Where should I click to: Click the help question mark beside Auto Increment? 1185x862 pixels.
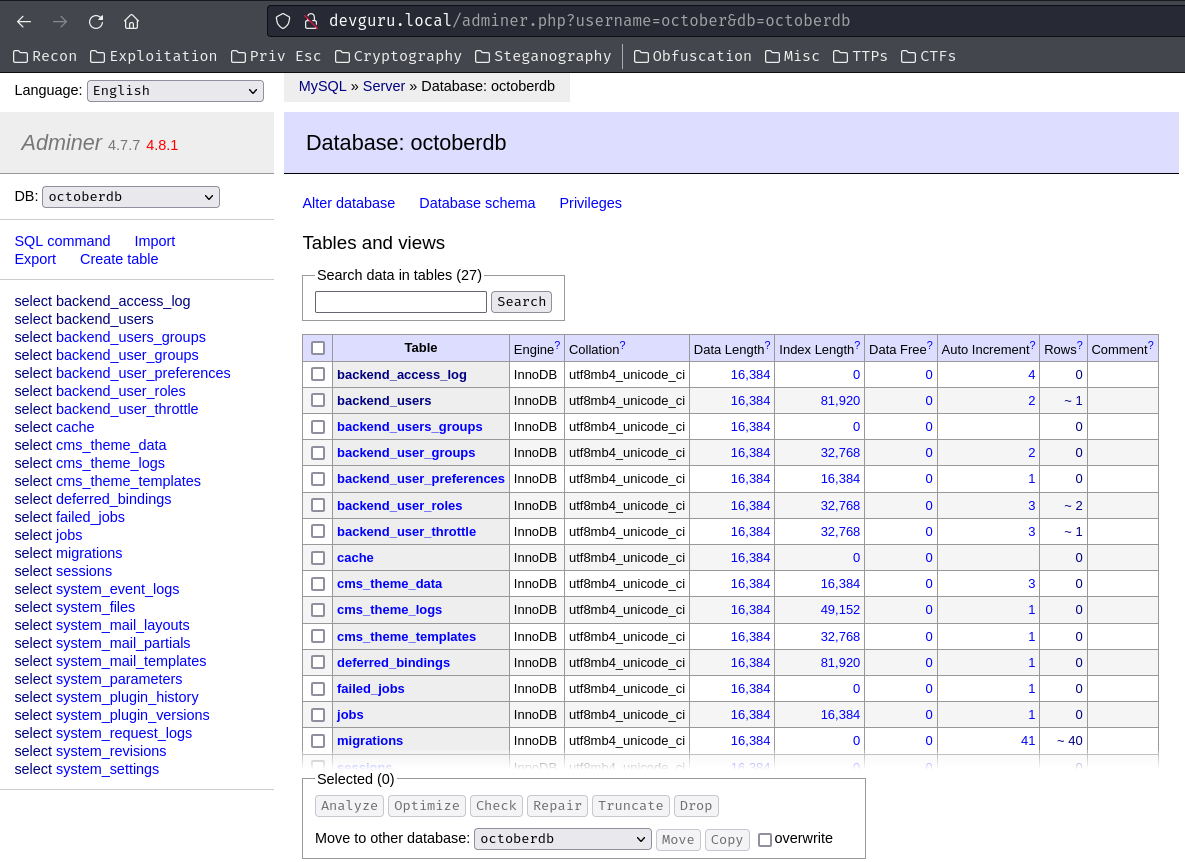pyautogui.click(x=1032, y=345)
